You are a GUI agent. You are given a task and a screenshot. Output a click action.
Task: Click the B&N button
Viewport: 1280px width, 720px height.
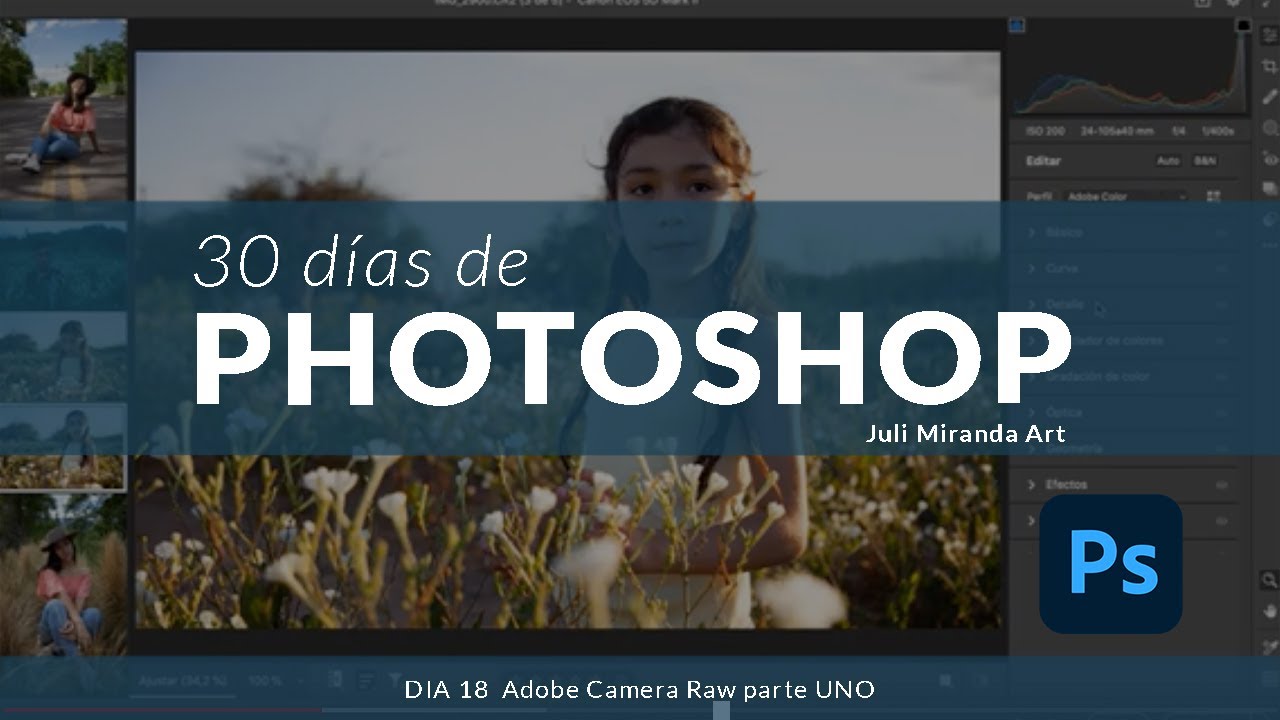pos(1204,160)
